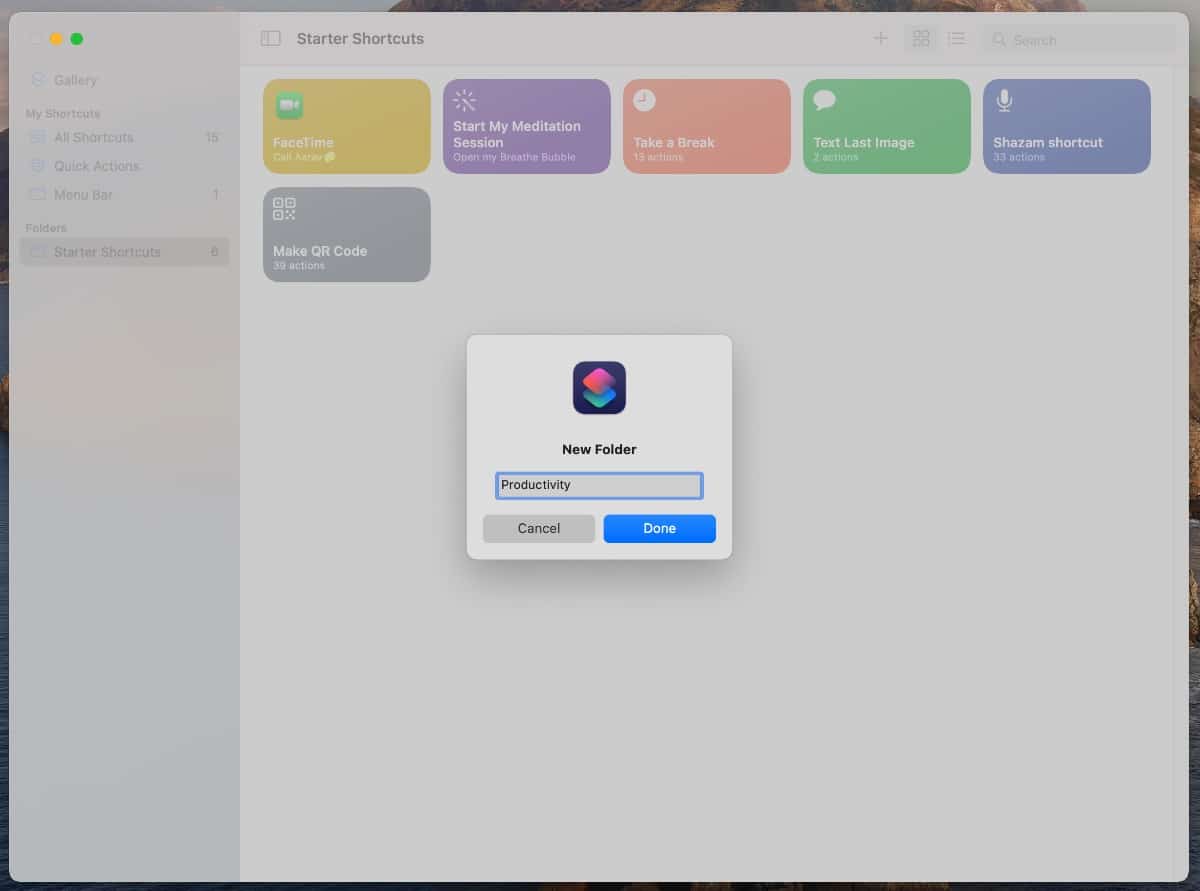Image resolution: width=1200 pixels, height=891 pixels.
Task: Add a new shortcut with plus icon
Action: 881,38
